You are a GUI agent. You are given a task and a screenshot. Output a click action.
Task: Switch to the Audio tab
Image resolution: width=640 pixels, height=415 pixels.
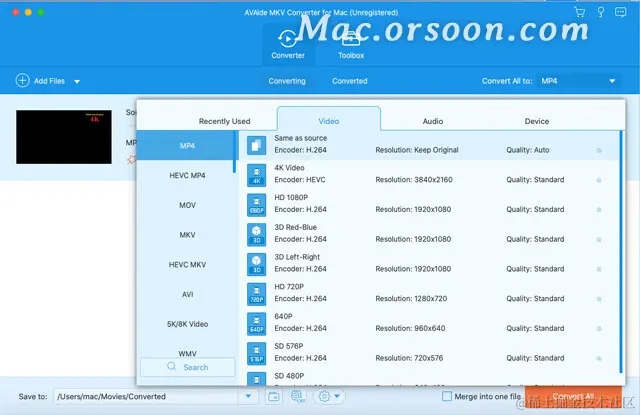click(433, 121)
